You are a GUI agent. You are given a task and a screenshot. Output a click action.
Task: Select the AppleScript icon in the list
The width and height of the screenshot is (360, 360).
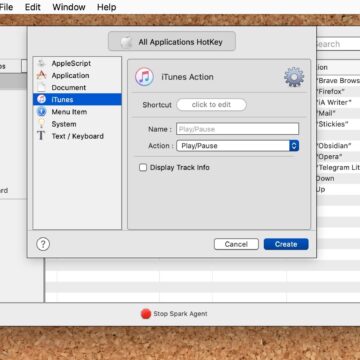[41, 63]
